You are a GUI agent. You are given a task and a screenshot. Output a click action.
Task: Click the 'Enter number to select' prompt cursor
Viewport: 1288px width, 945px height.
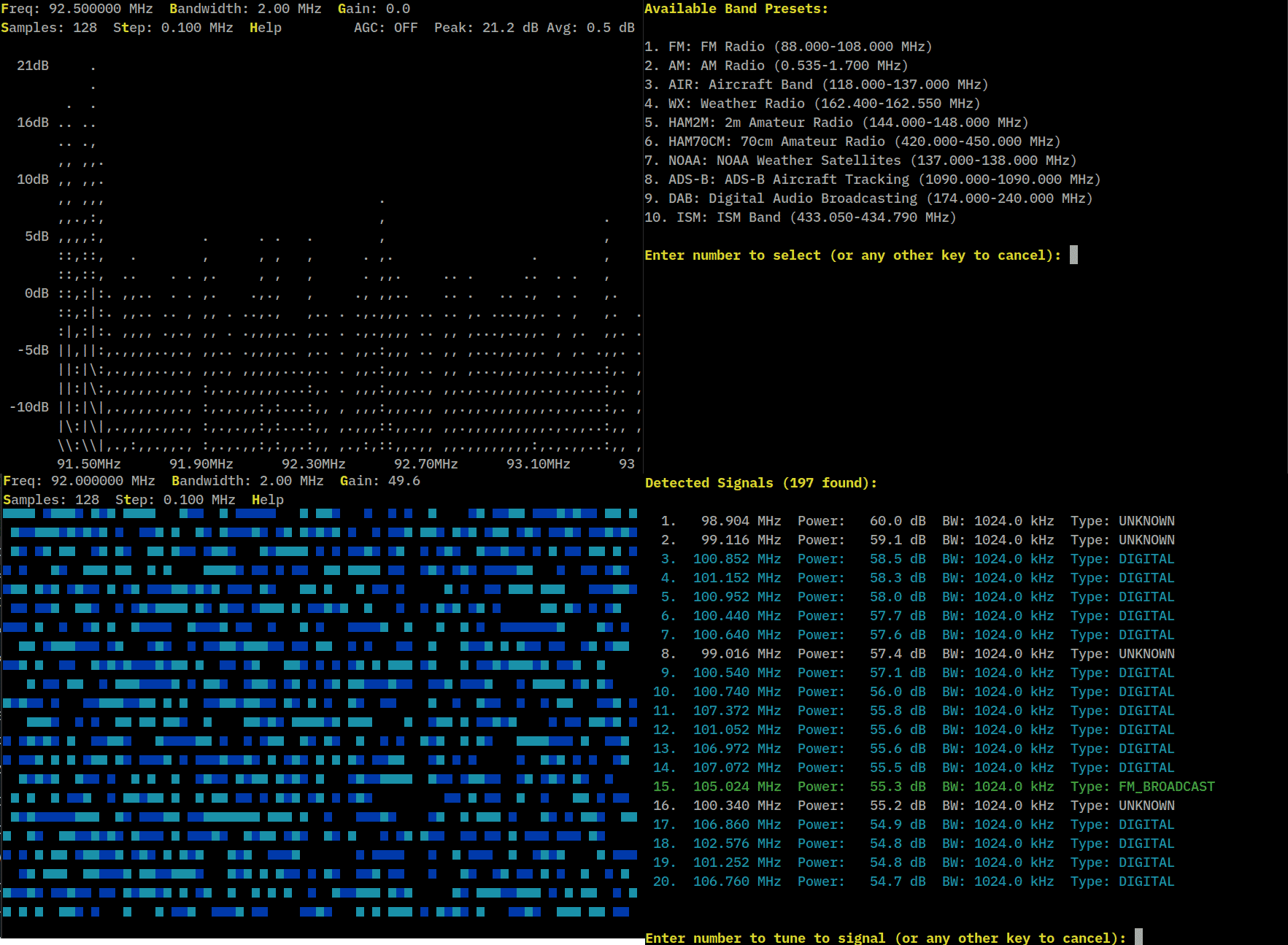click(1073, 255)
